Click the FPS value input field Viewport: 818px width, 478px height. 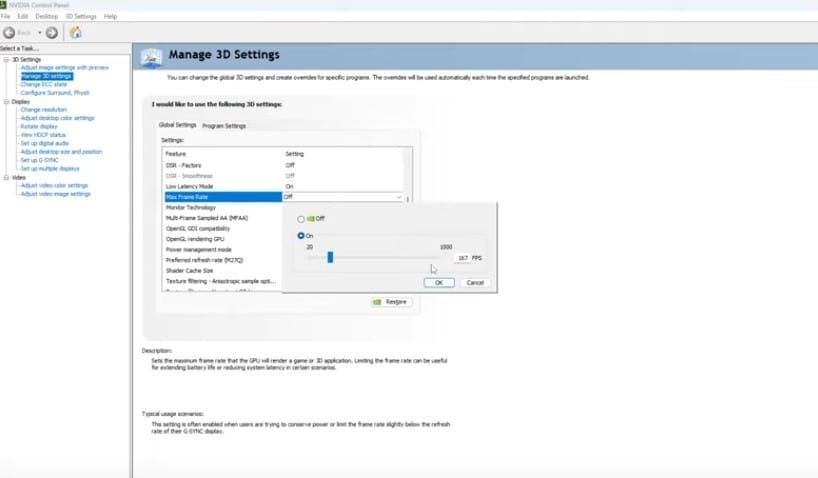click(462, 258)
